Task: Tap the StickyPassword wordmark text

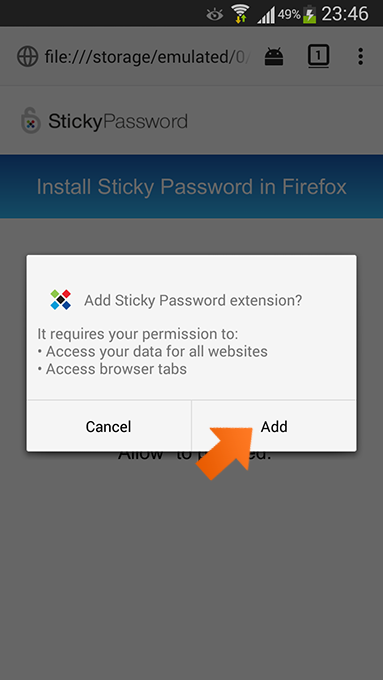Action: click(x=118, y=121)
